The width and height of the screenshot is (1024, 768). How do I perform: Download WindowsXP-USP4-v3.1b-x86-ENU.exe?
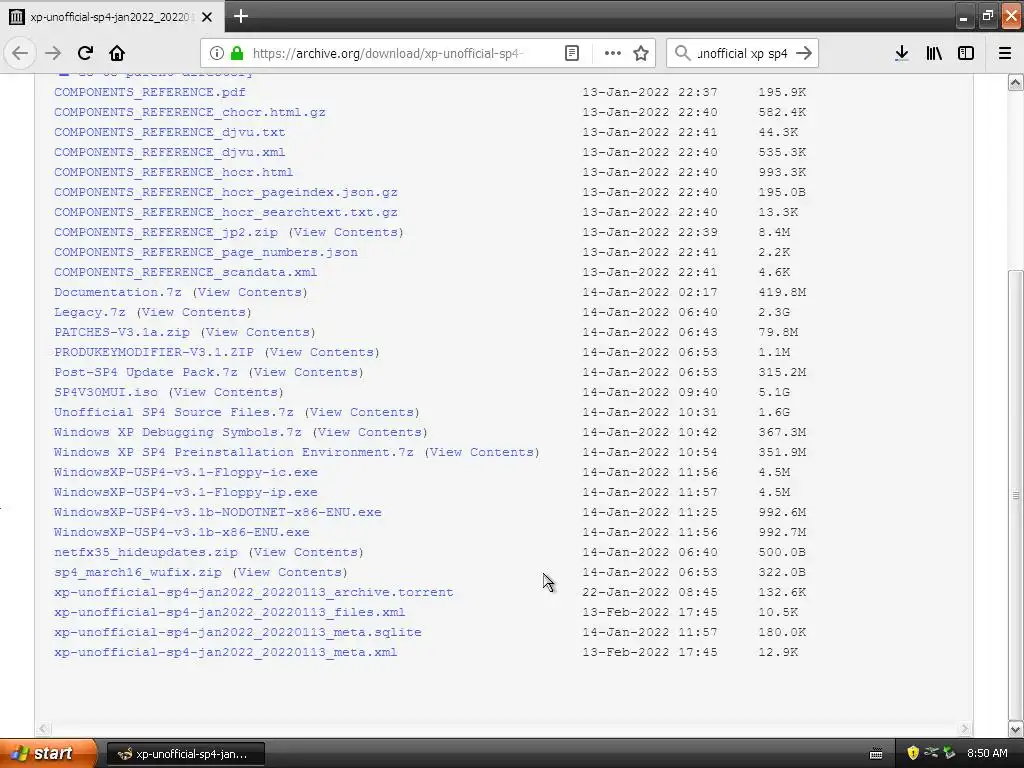click(x=182, y=532)
